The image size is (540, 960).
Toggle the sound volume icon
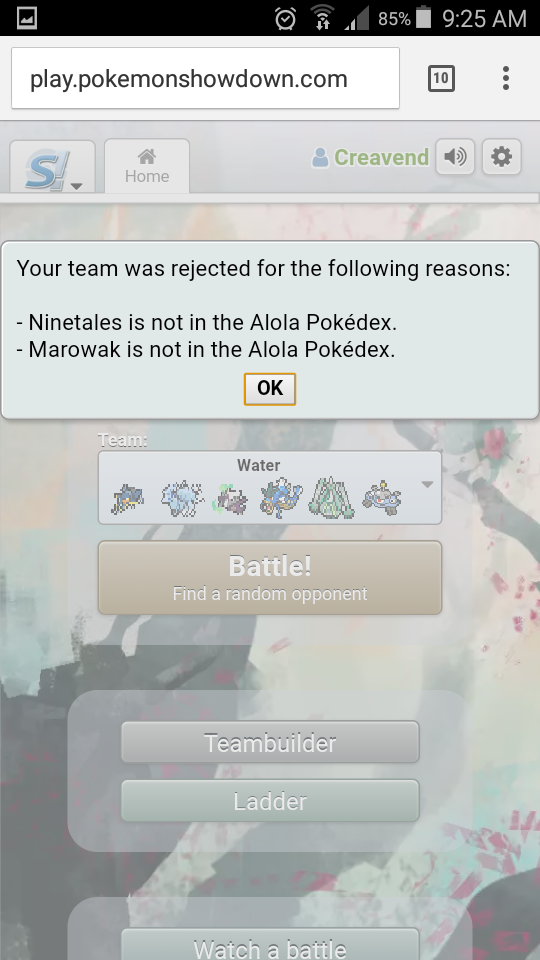pos(455,157)
